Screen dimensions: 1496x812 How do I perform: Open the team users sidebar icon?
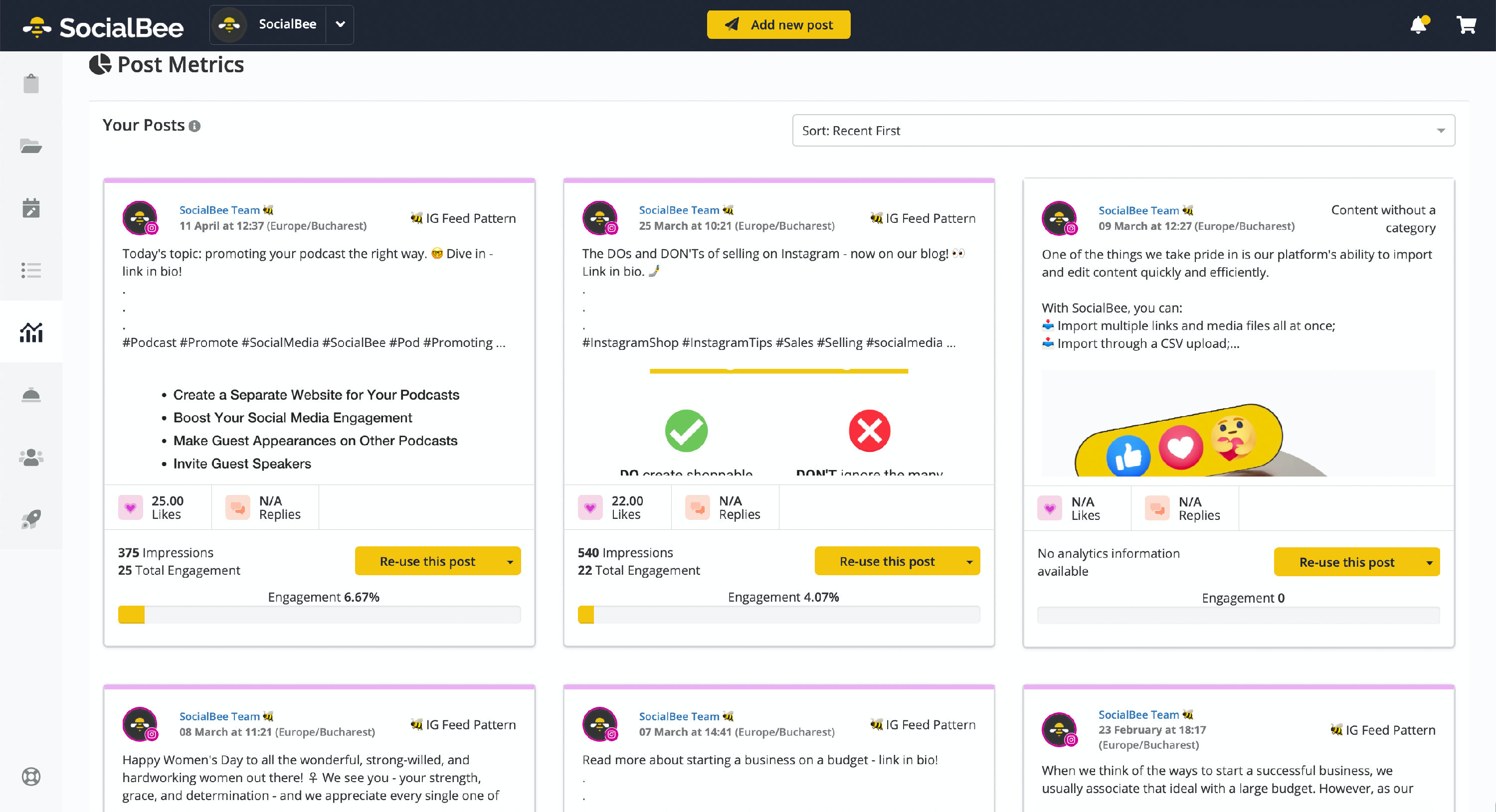[31, 457]
